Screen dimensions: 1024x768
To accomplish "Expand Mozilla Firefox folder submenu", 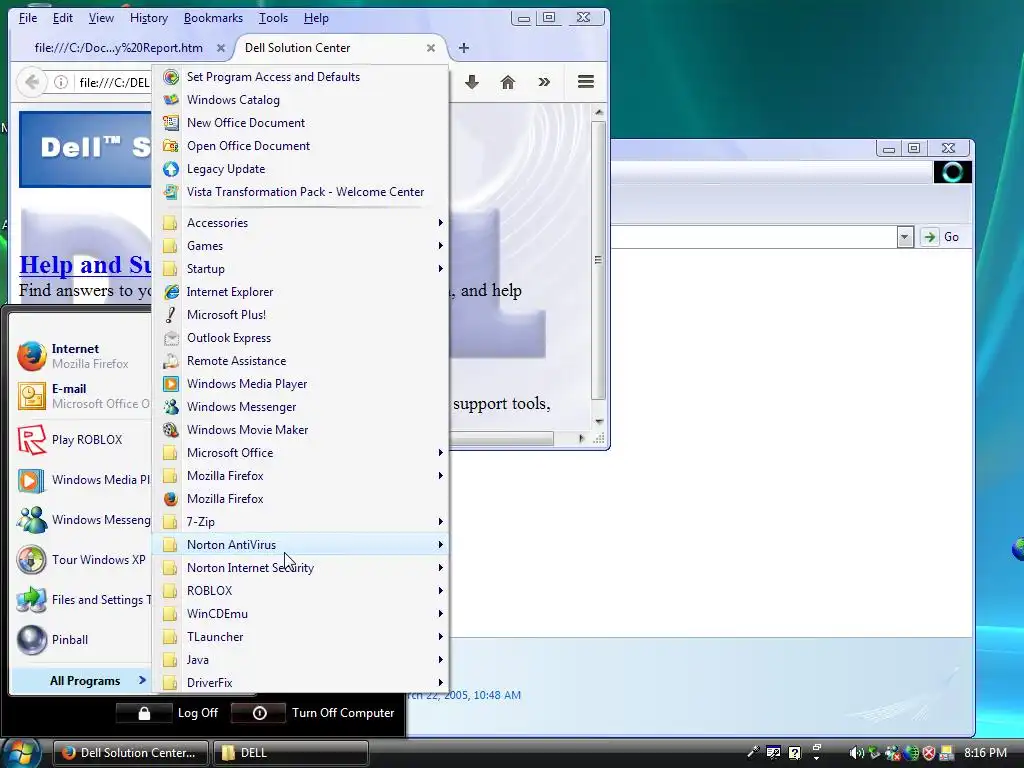I will [300, 476].
